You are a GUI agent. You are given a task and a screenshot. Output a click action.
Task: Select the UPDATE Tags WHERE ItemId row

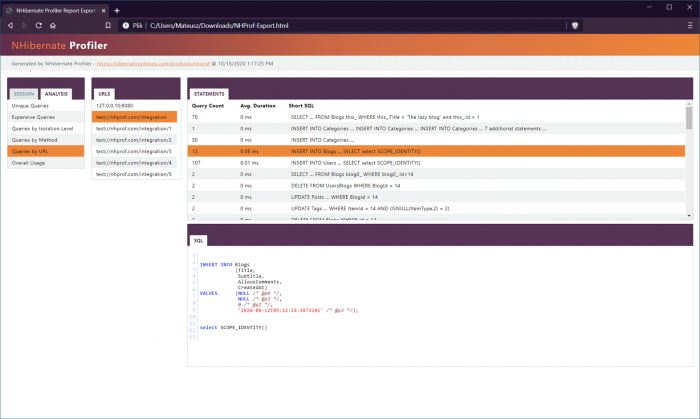click(436, 208)
